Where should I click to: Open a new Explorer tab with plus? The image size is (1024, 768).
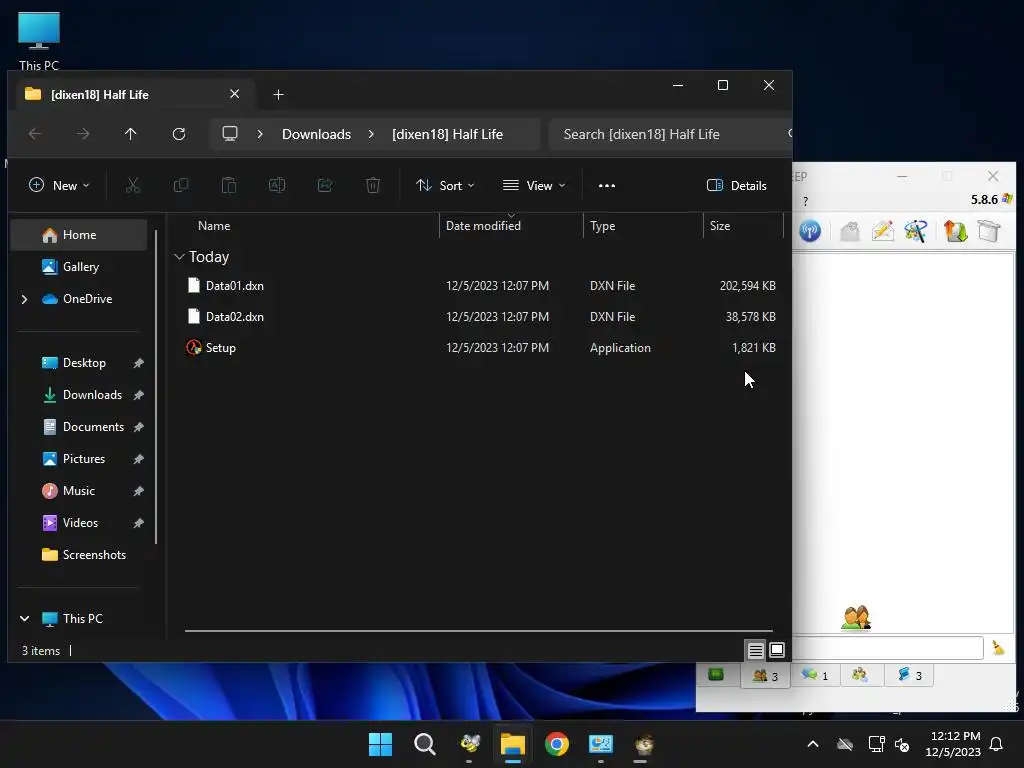(x=278, y=95)
